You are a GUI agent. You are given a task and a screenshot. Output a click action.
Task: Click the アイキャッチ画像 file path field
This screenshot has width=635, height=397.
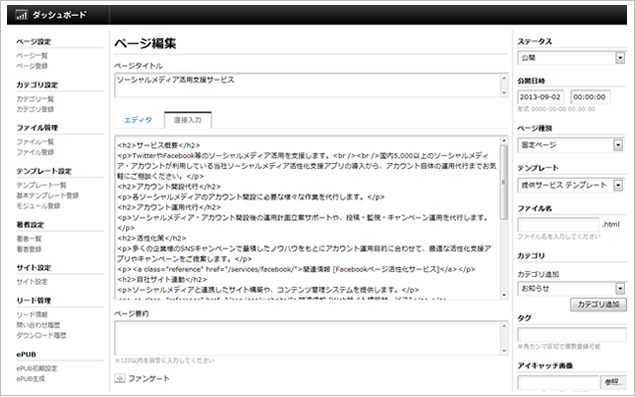click(558, 382)
